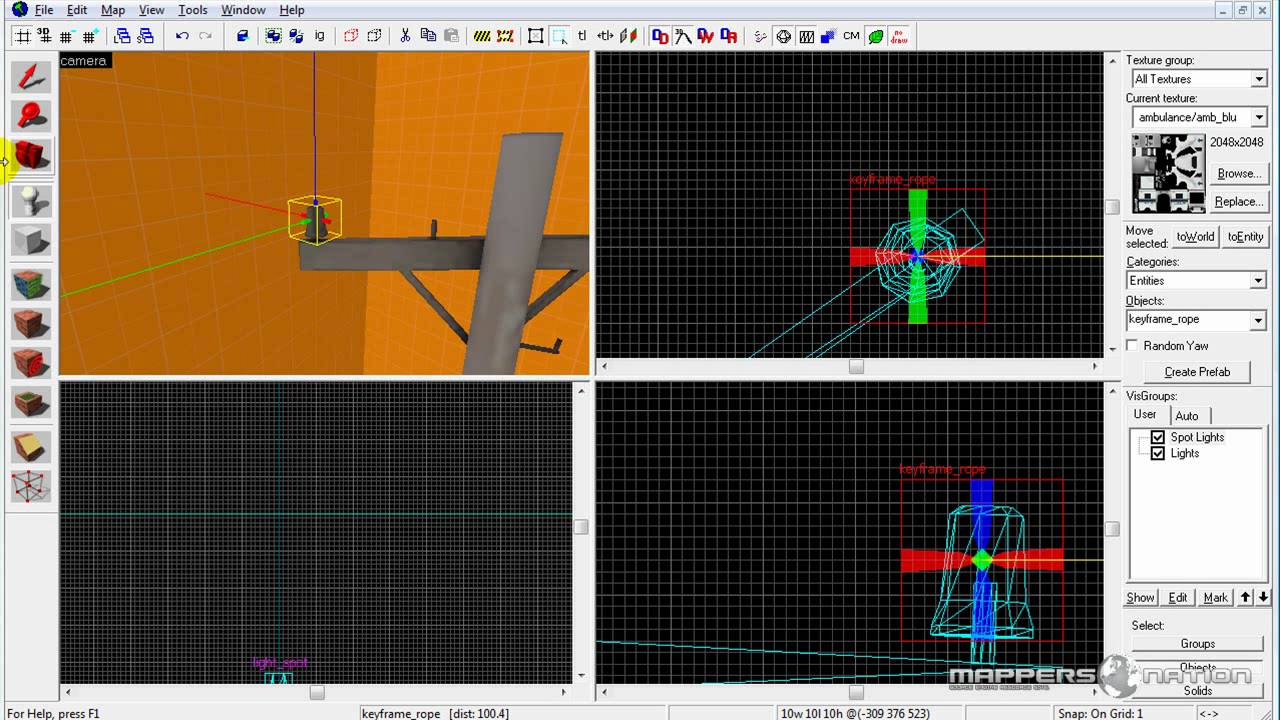Choose the Apply overlays tool

pos(31,403)
